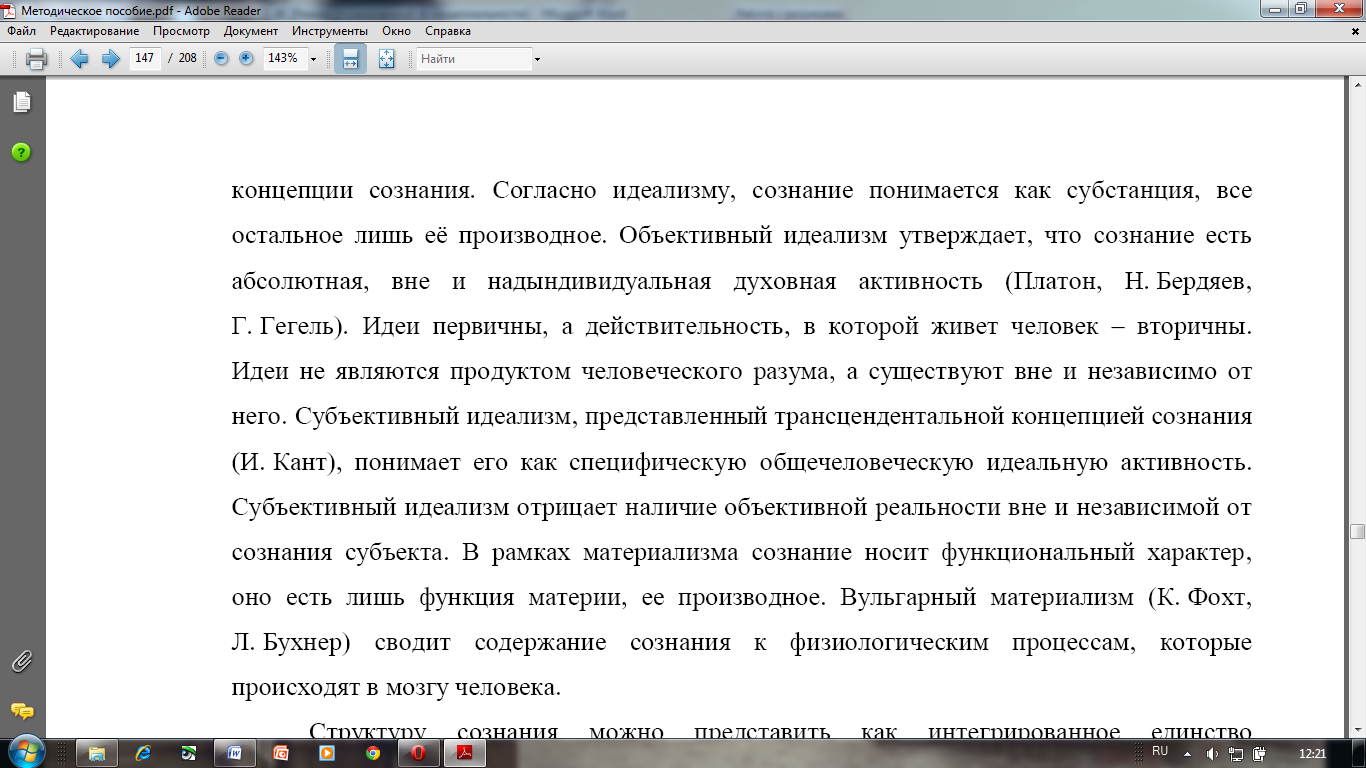The width and height of the screenshot is (1366, 768).
Task: Go to next page with right arrow
Action: (x=110, y=59)
